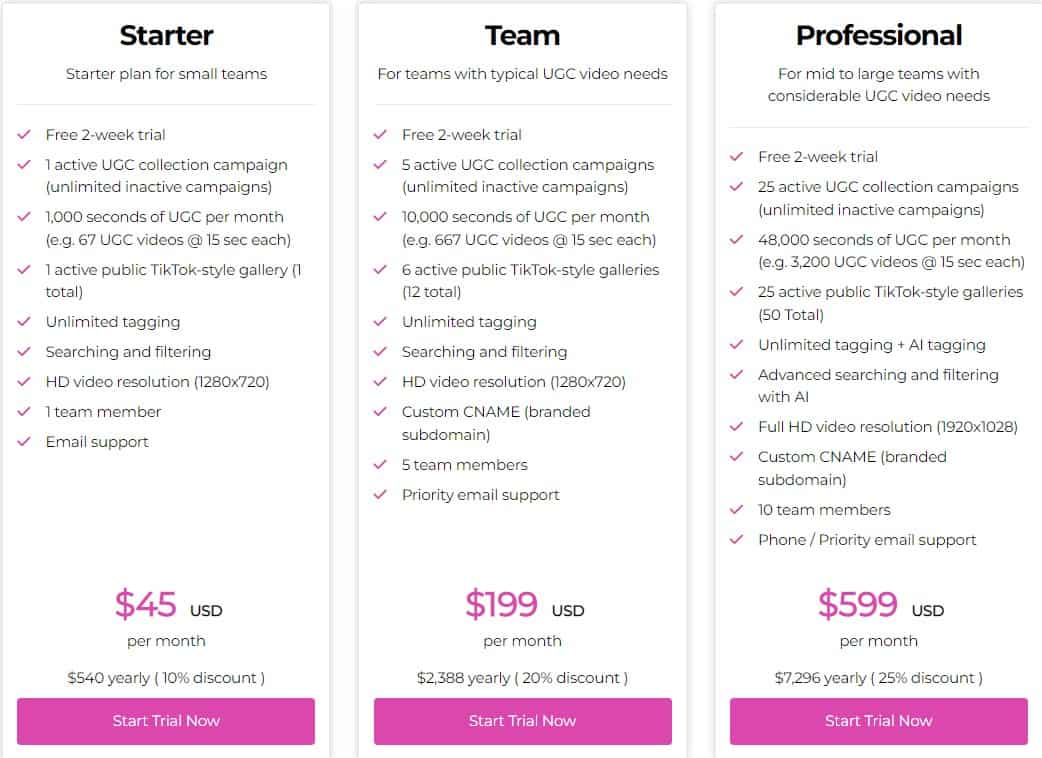Click Start Trial Now under Professional
This screenshot has width=1042, height=758.
pos(878,720)
